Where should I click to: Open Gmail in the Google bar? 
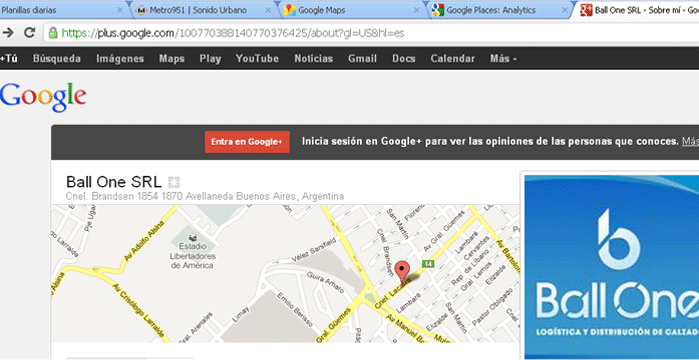click(x=362, y=59)
